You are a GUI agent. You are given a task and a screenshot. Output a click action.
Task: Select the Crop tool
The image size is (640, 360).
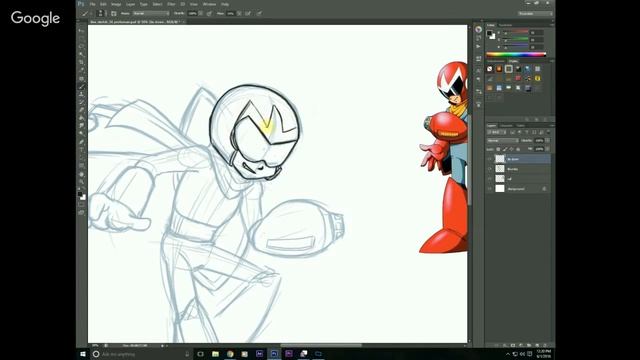82,62
